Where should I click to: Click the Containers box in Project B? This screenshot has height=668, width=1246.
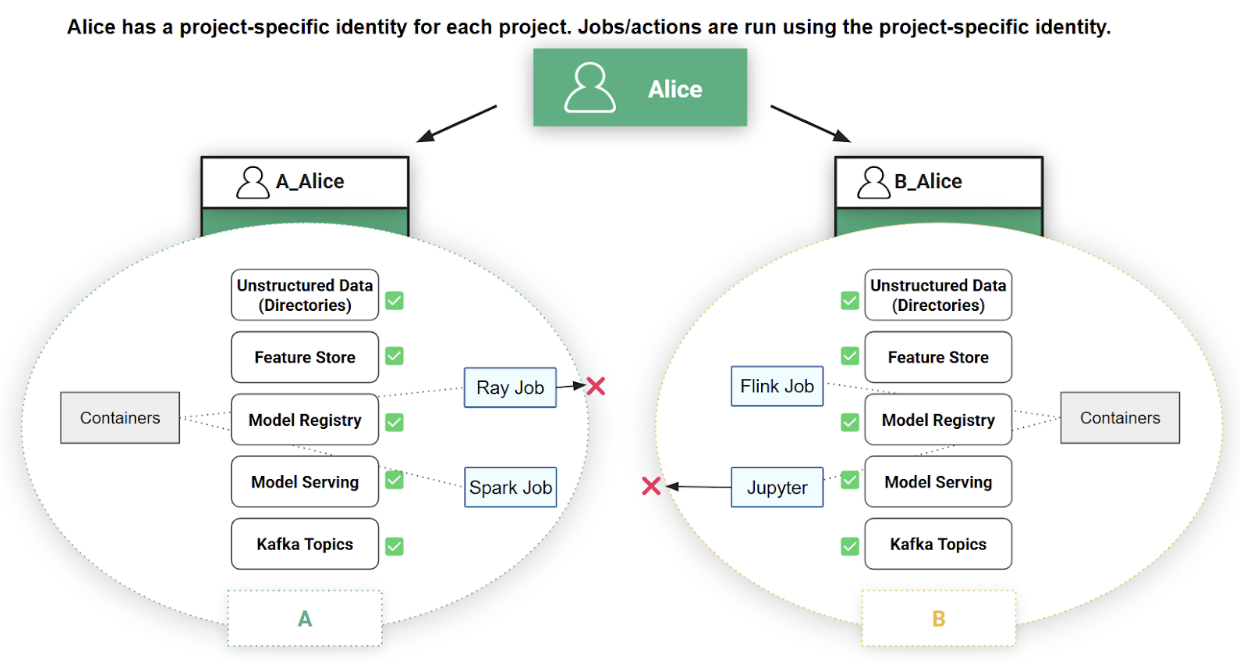(1120, 418)
